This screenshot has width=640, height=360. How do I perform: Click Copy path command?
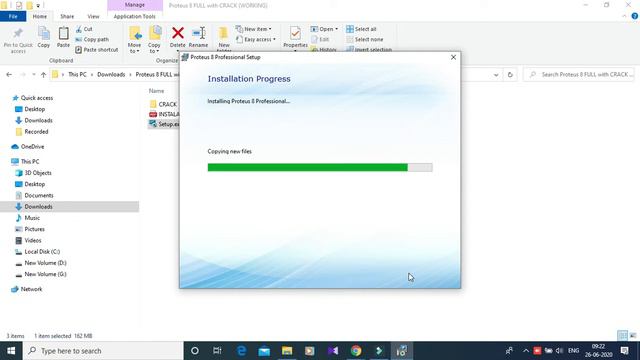click(92, 40)
